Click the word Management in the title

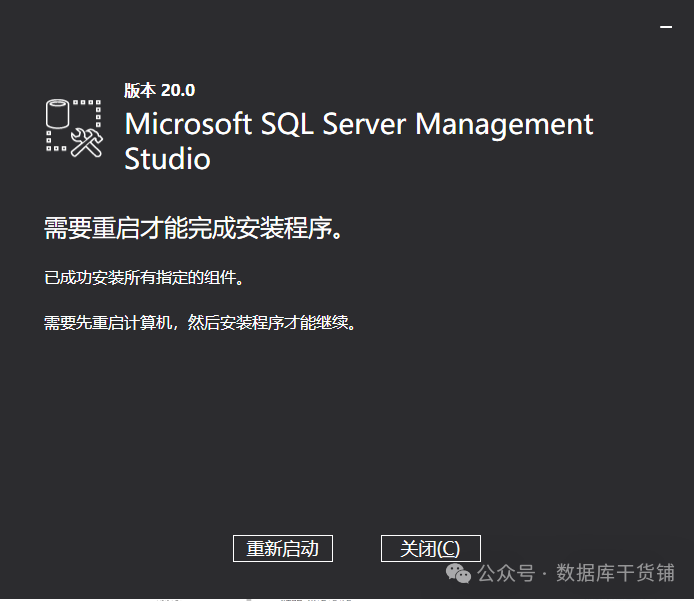pyautogui.click(x=504, y=124)
